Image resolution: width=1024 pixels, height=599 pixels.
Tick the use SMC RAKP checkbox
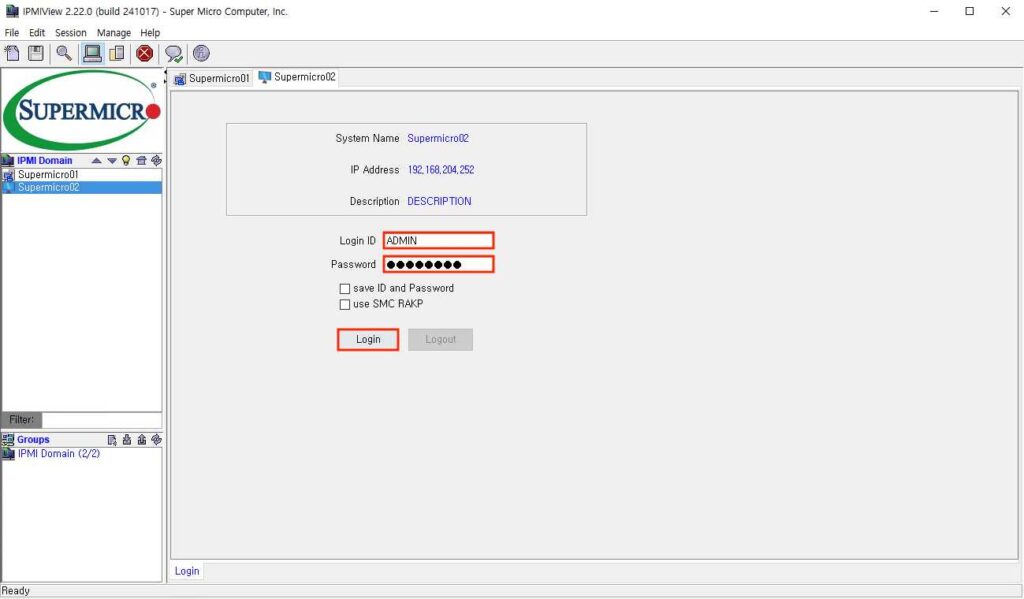click(x=345, y=304)
